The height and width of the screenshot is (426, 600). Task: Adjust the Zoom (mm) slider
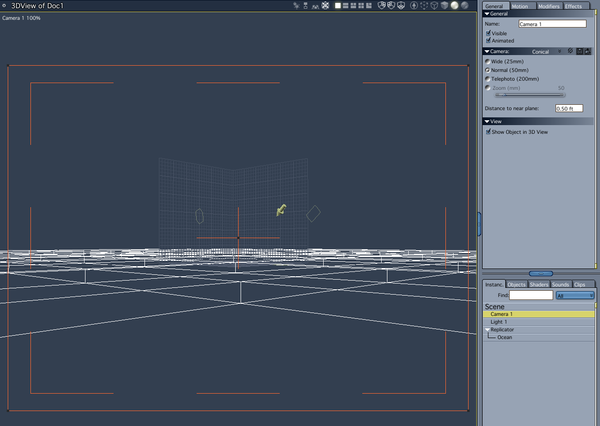(530, 95)
